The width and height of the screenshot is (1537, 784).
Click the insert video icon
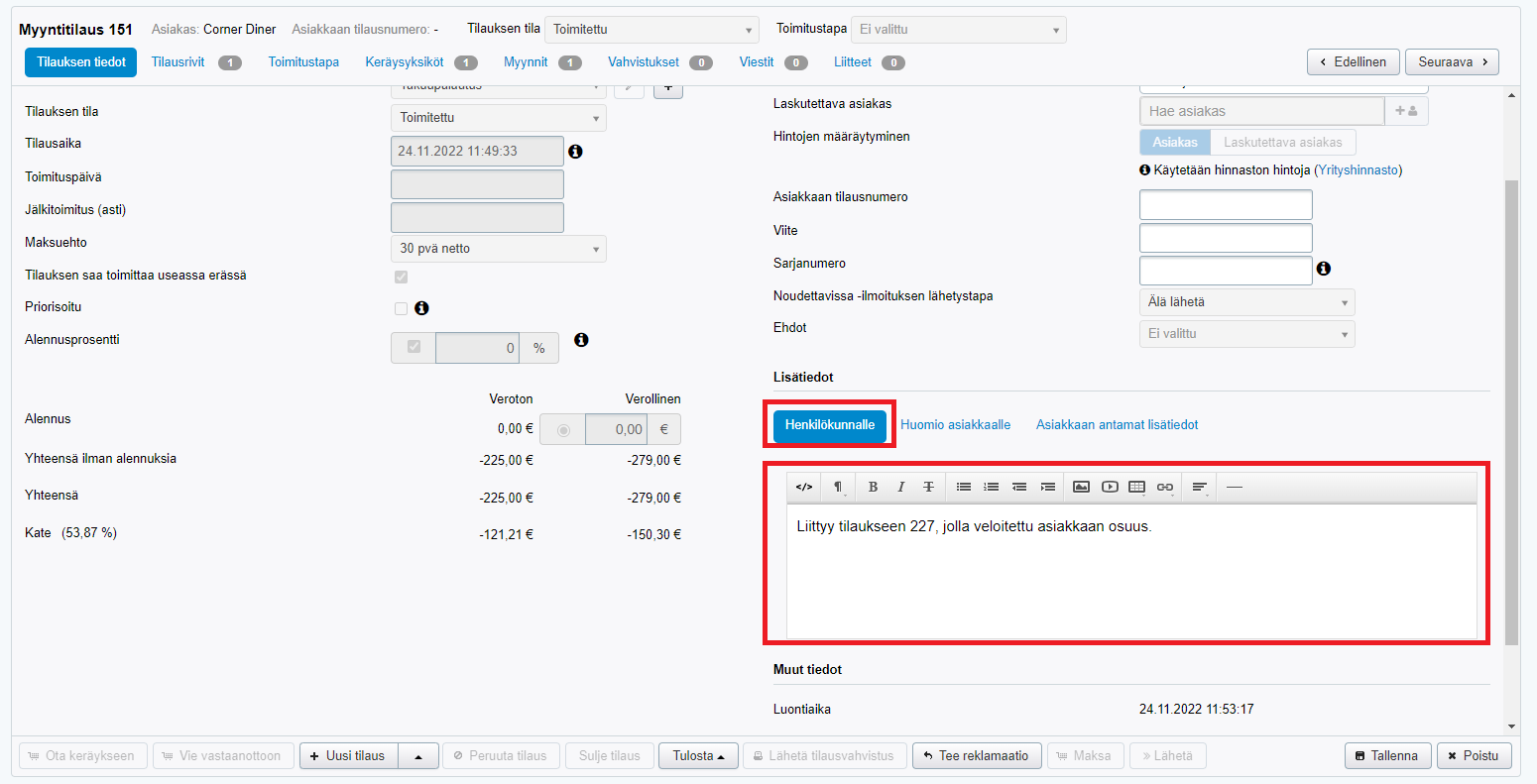pyautogui.click(x=1109, y=487)
